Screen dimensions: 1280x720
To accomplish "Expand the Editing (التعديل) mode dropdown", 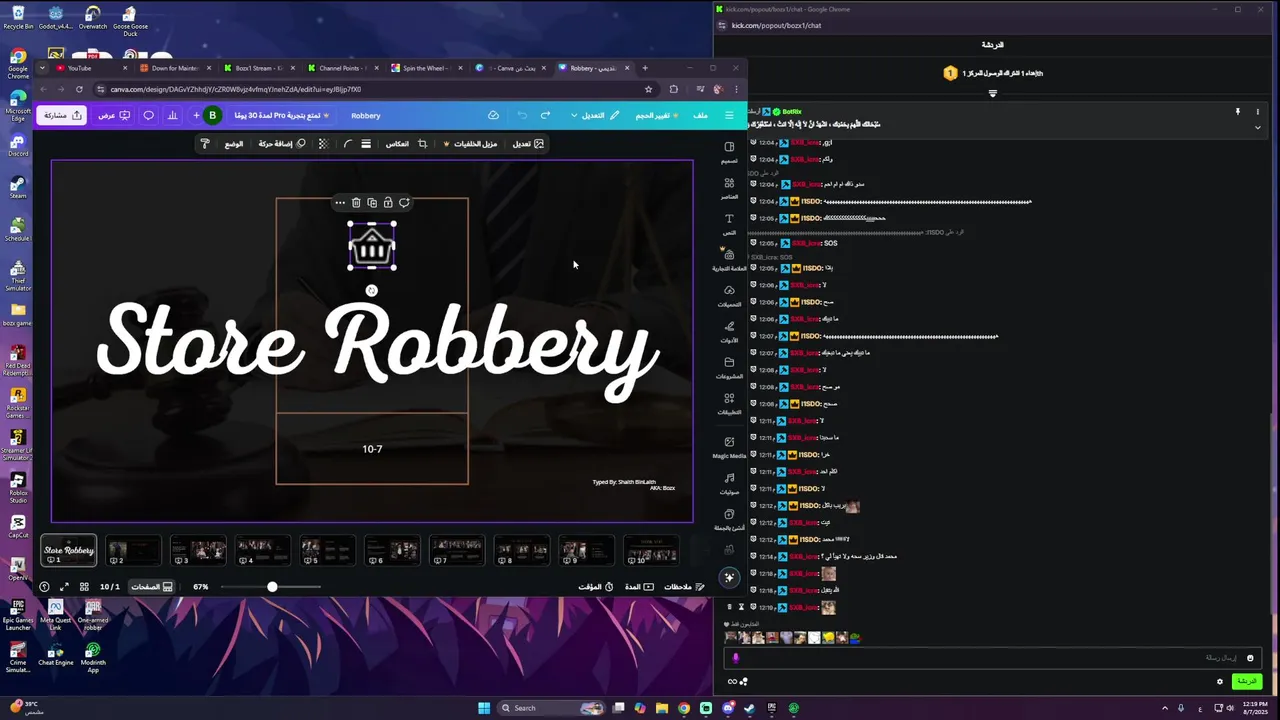I will coord(595,115).
